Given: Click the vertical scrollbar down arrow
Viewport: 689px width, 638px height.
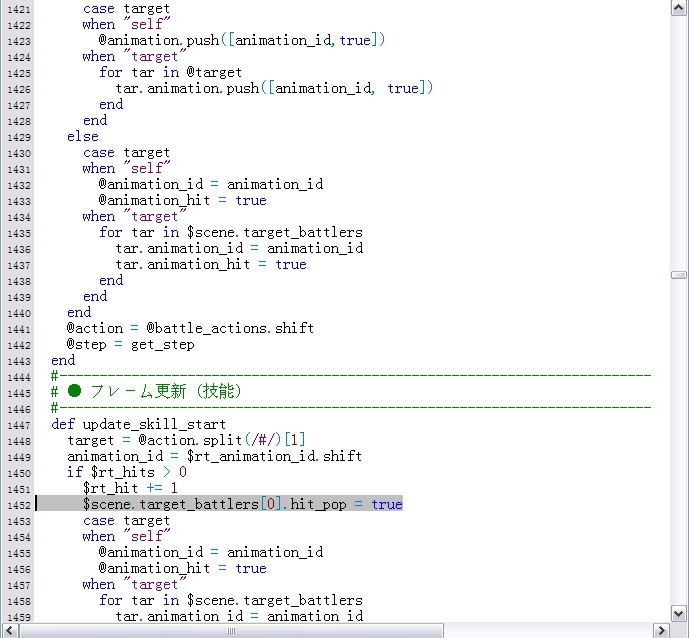Looking at the screenshot, I should click(678, 613).
